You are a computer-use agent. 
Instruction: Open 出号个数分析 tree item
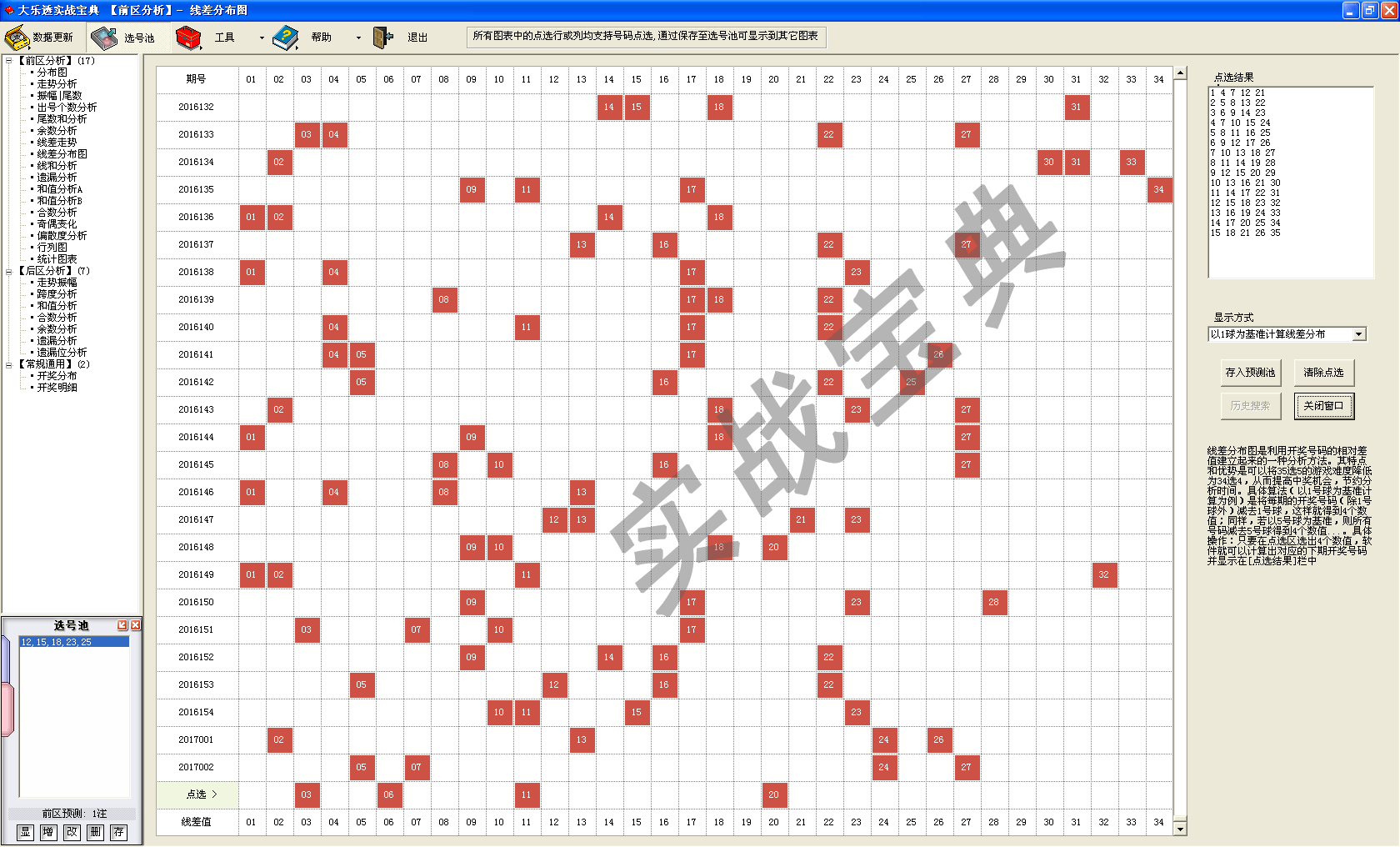point(67,108)
